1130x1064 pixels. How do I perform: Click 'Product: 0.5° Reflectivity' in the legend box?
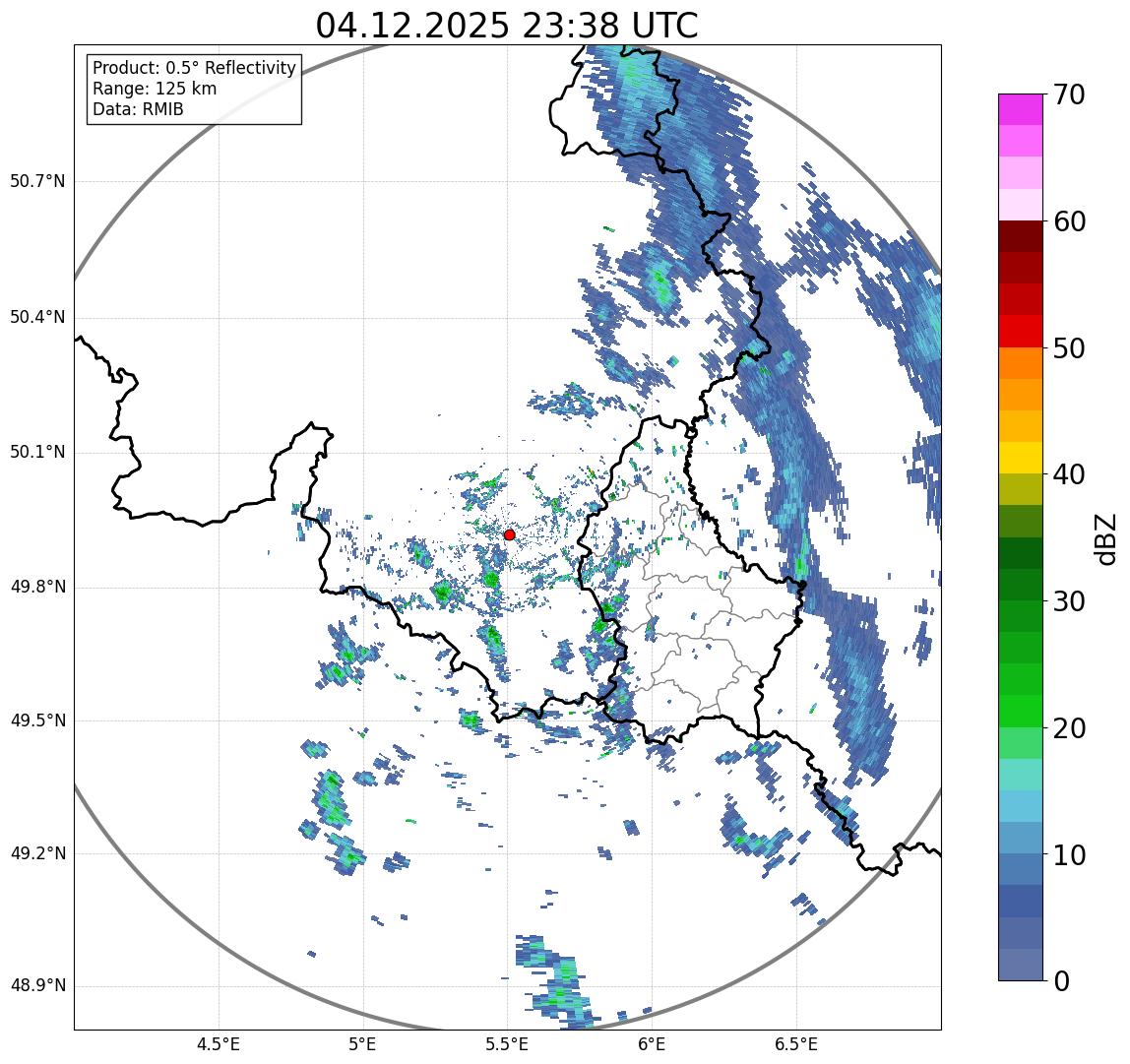(x=195, y=68)
